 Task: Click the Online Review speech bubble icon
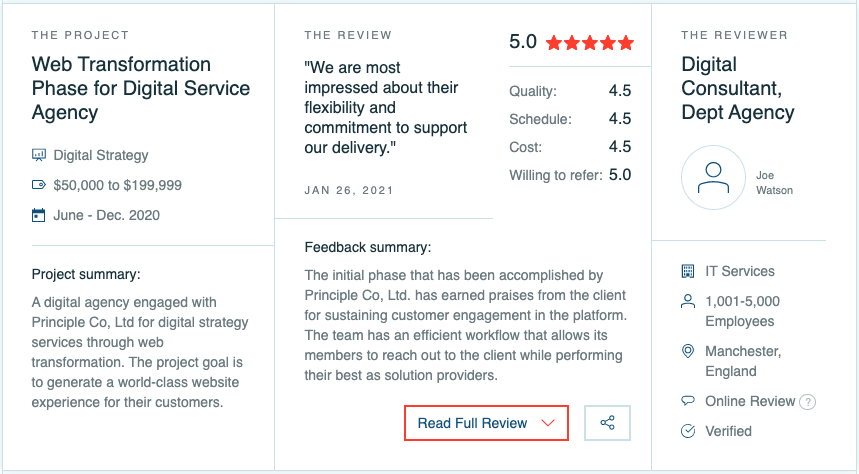[688, 401]
